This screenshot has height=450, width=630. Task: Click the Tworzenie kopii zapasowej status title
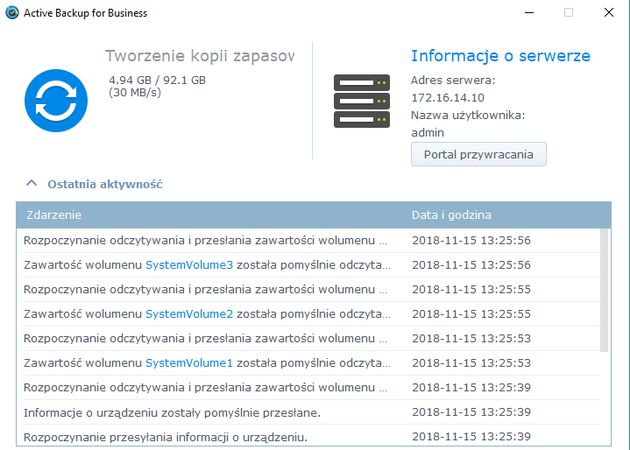point(200,56)
